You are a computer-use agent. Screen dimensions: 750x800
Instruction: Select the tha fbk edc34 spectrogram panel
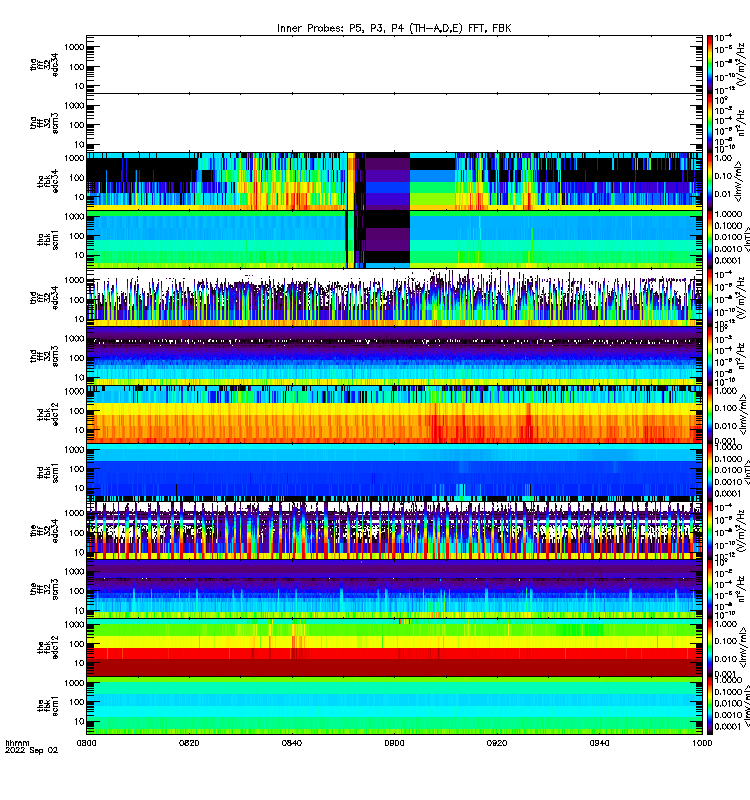pos(394,181)
